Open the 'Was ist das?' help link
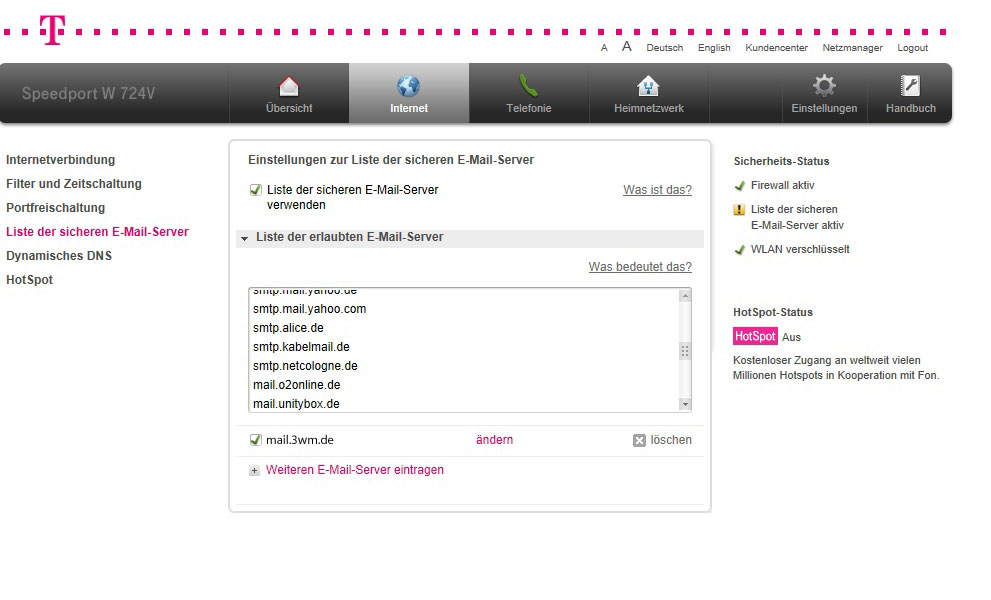Image resolution: width=991 pixels, height=600 pixels. pyautogui.click(x=657, y=190)
